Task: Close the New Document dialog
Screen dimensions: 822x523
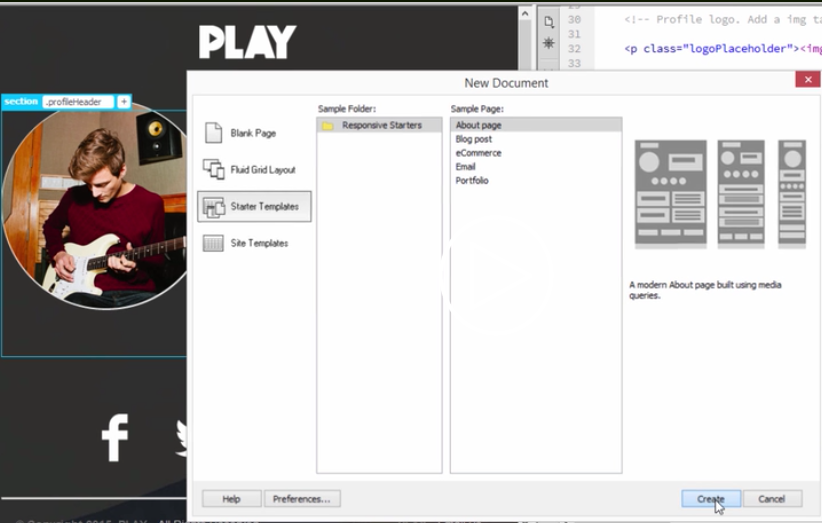Action: [807, 80]
